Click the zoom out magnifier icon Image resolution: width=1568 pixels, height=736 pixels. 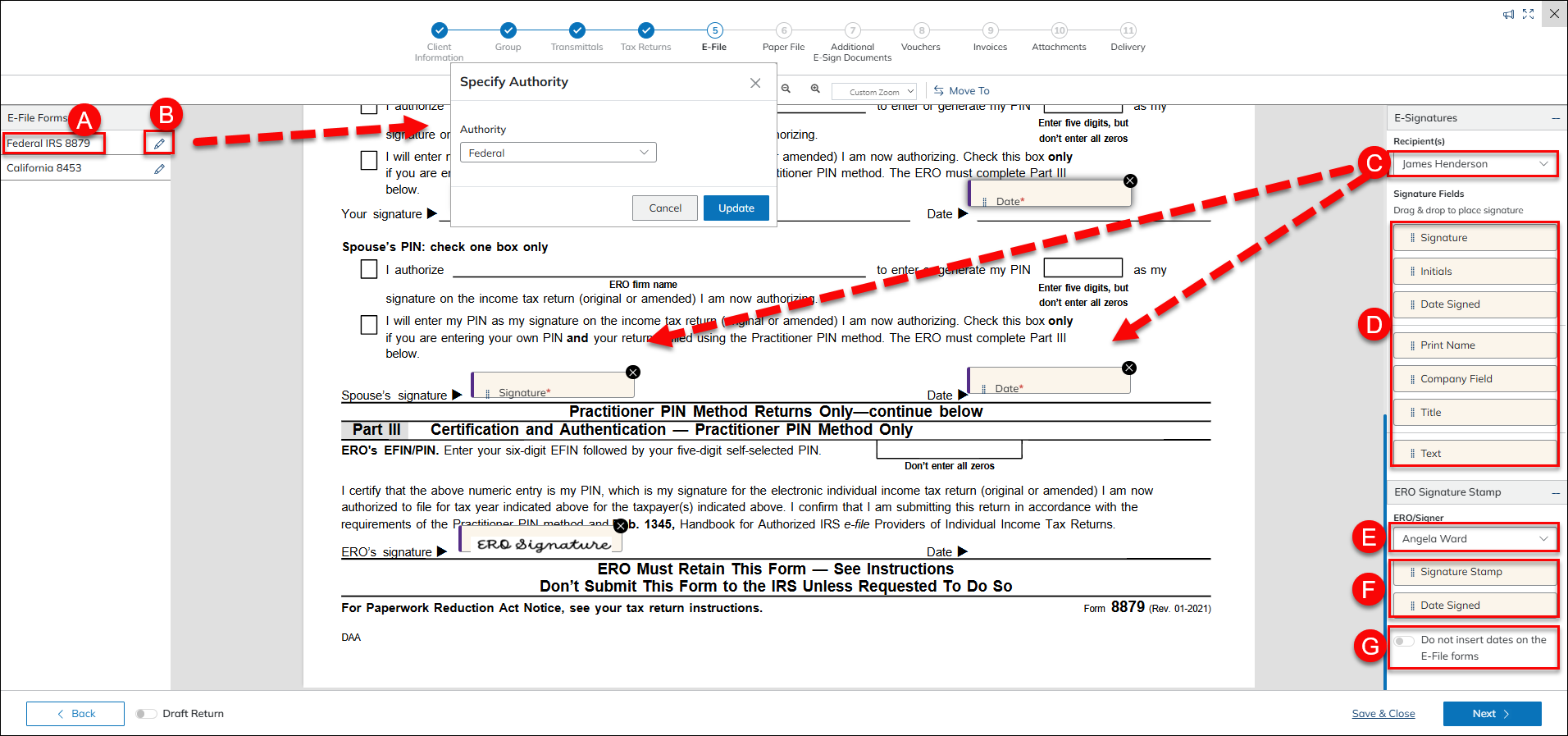pos(786,89)
